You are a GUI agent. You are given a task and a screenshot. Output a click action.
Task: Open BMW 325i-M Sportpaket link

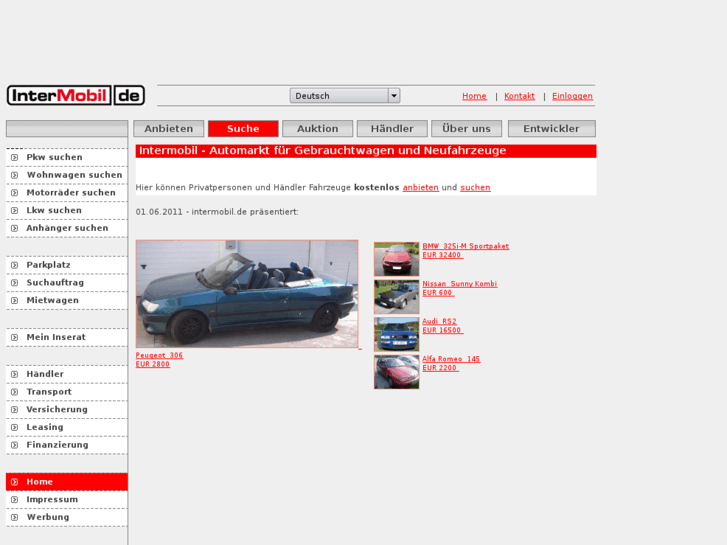(466, 246)
